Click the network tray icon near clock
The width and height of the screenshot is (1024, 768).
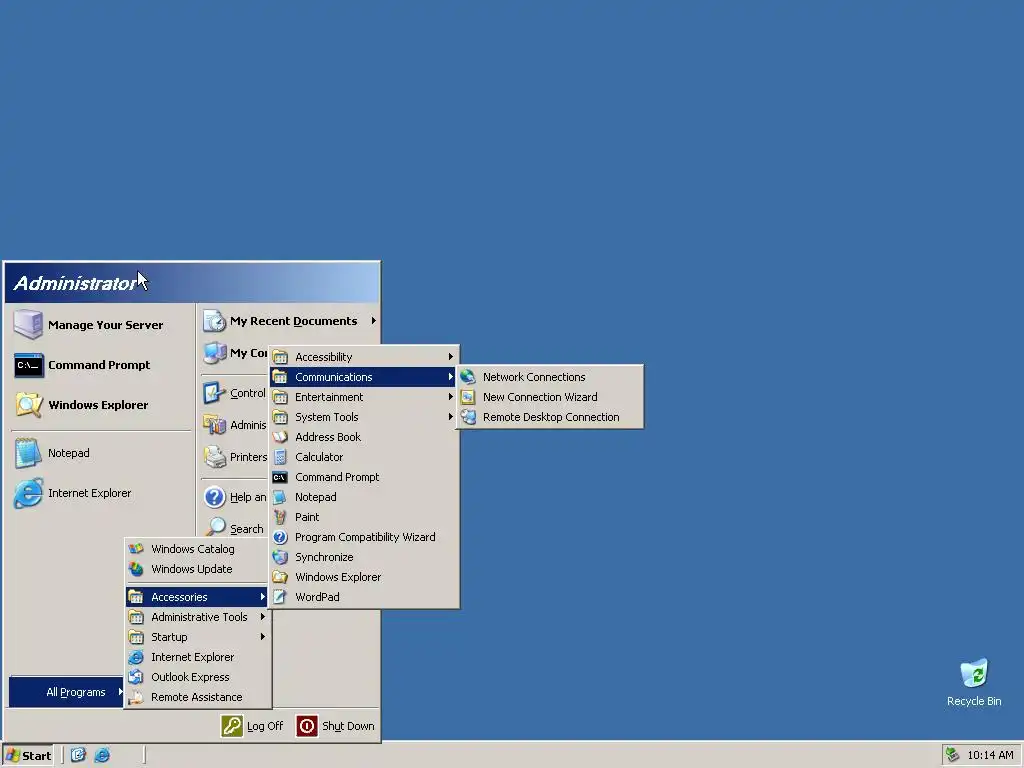[953, 755]
